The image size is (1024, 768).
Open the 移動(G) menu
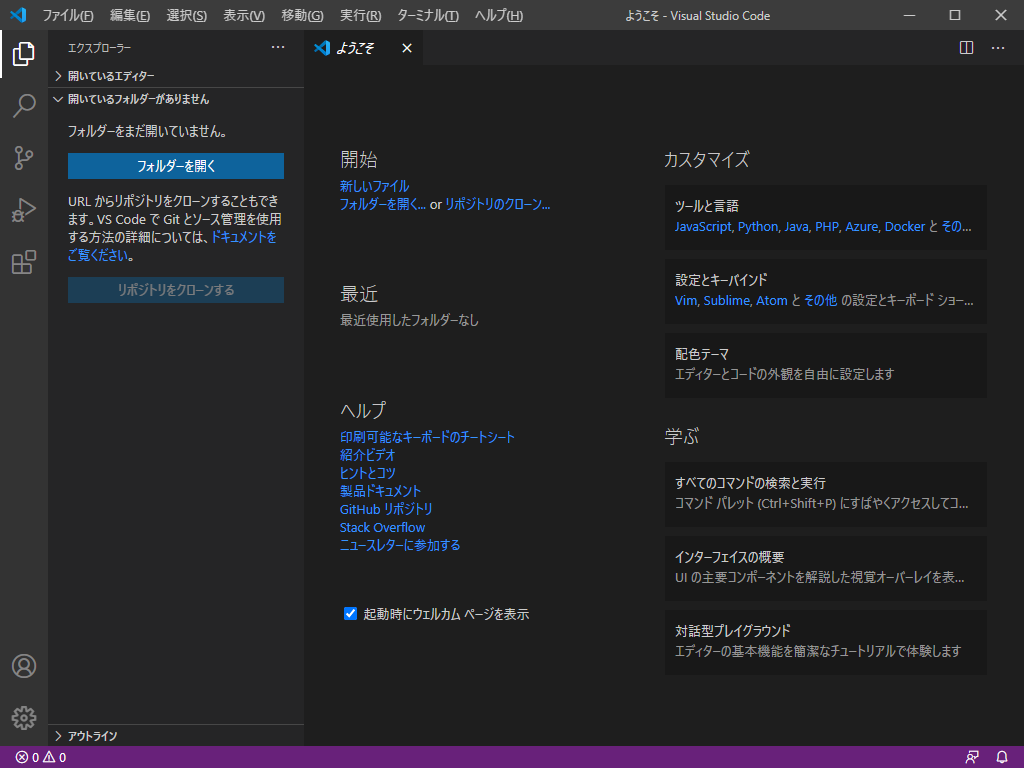tap(302, 16)
